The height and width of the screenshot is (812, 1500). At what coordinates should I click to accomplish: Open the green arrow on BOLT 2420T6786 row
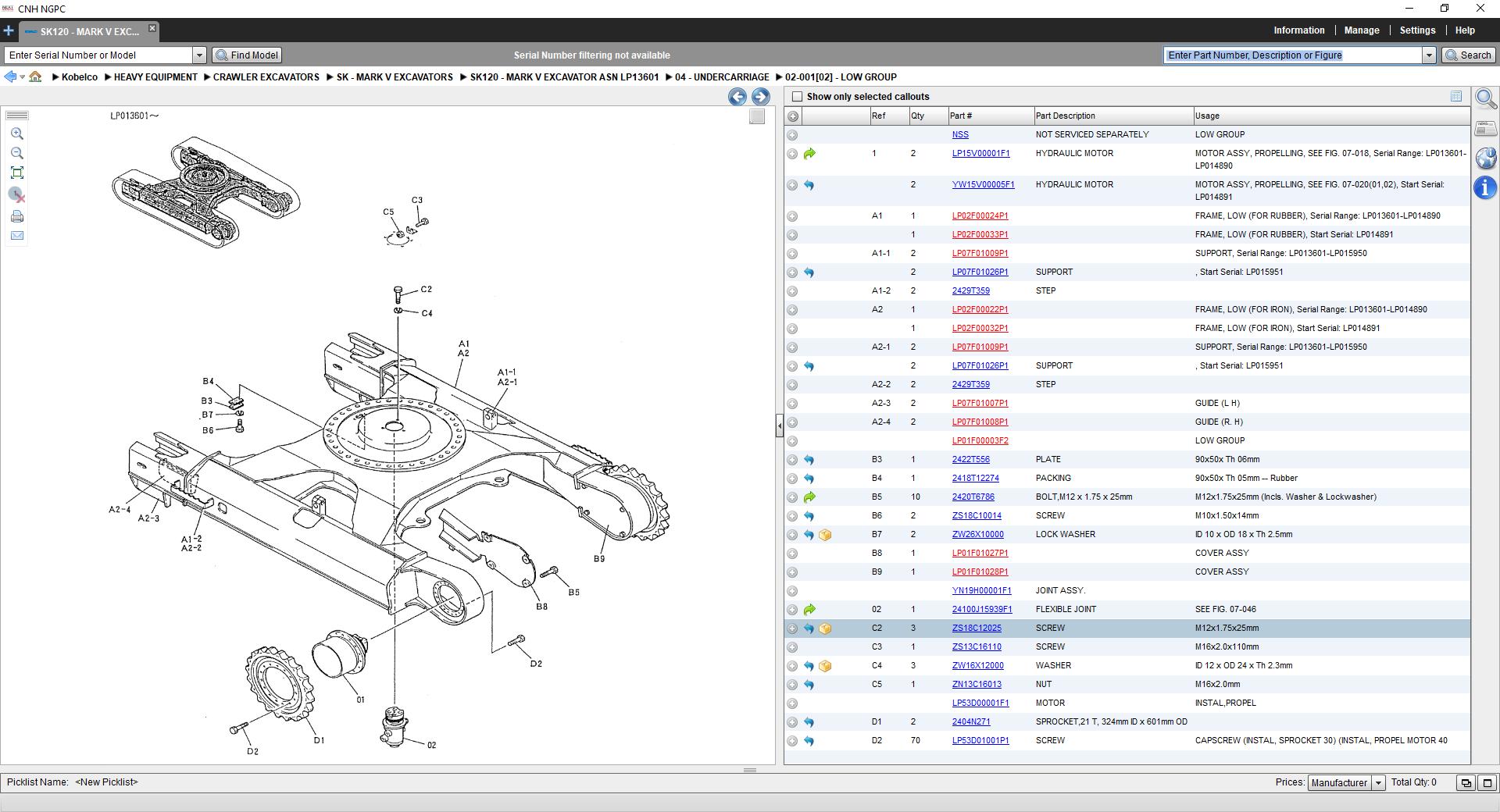(809, 497)
